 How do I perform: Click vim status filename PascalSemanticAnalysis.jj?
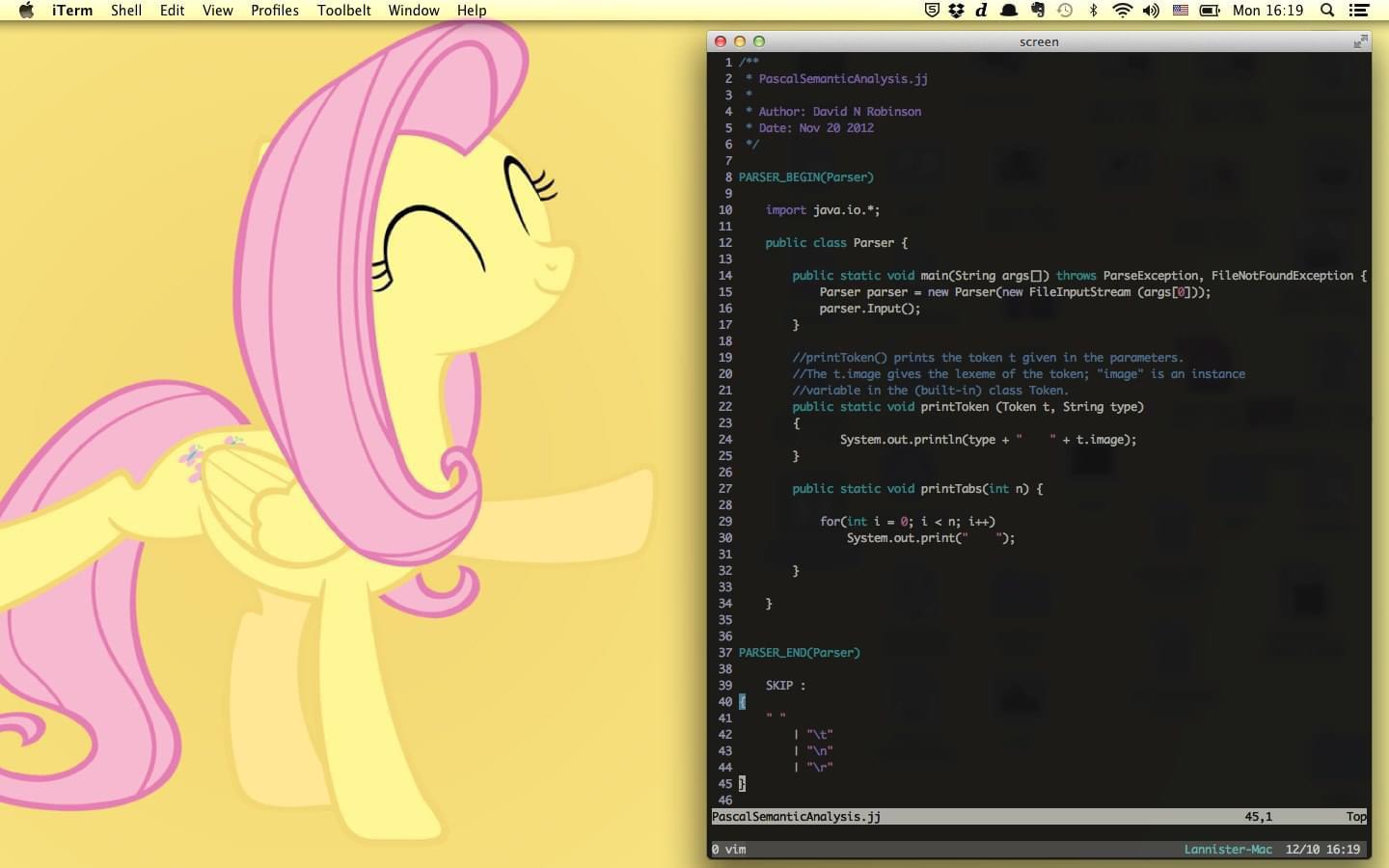click(796, 817)
